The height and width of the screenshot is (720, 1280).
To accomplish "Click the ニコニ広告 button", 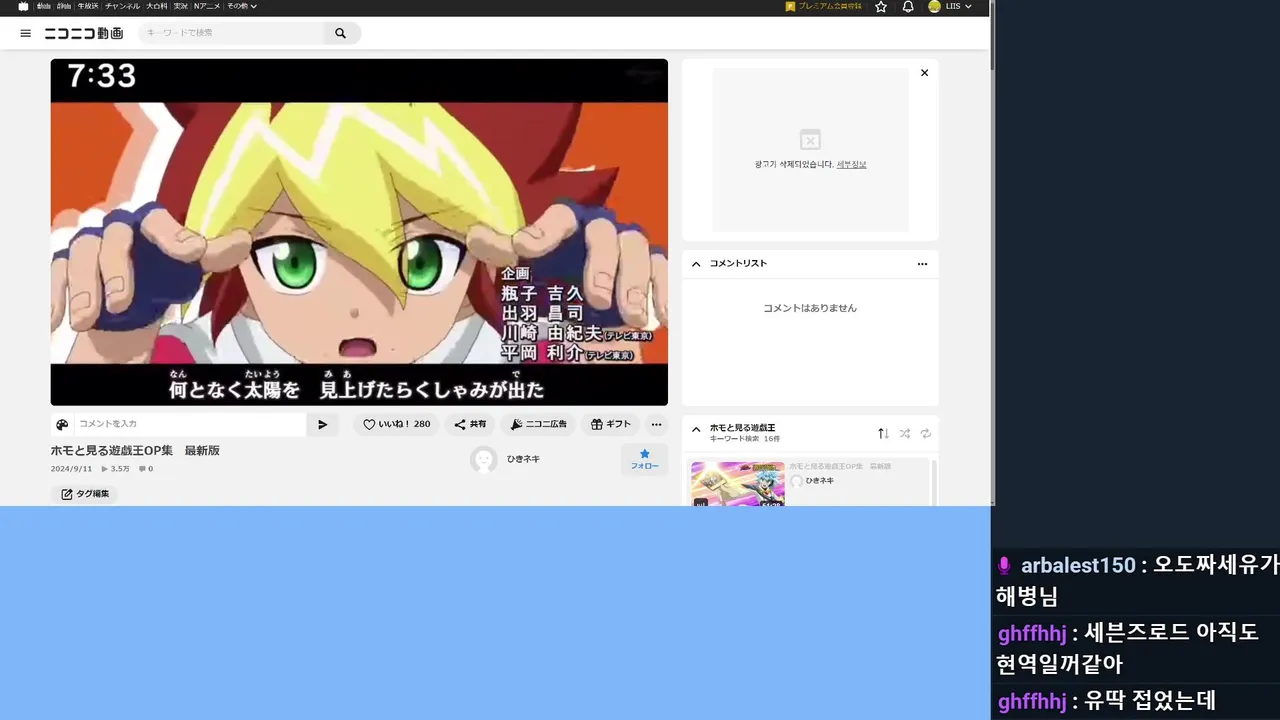I will click(538, 424).
